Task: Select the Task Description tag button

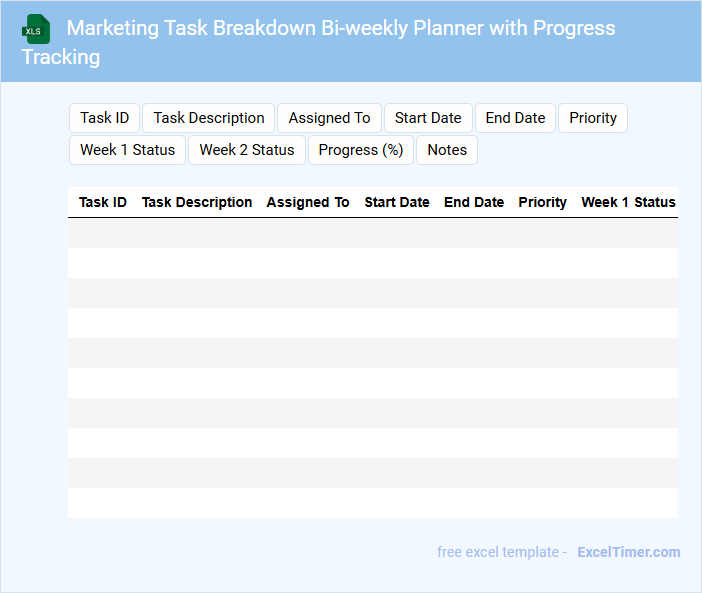Action: 209,118
